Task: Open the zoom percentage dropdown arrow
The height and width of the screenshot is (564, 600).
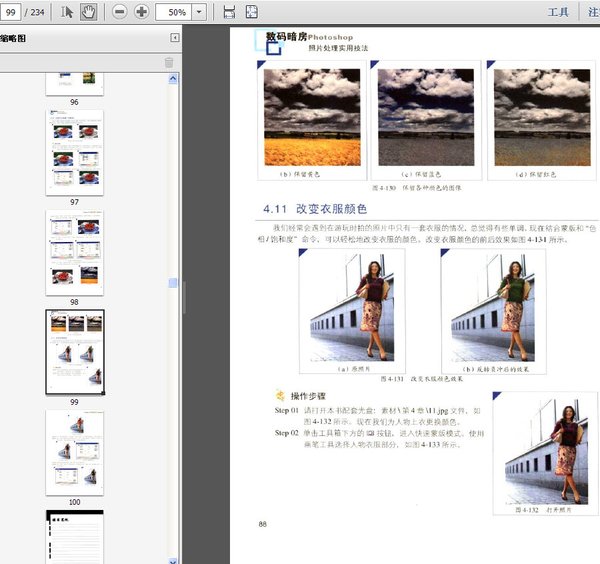Action: pos(200,12)
